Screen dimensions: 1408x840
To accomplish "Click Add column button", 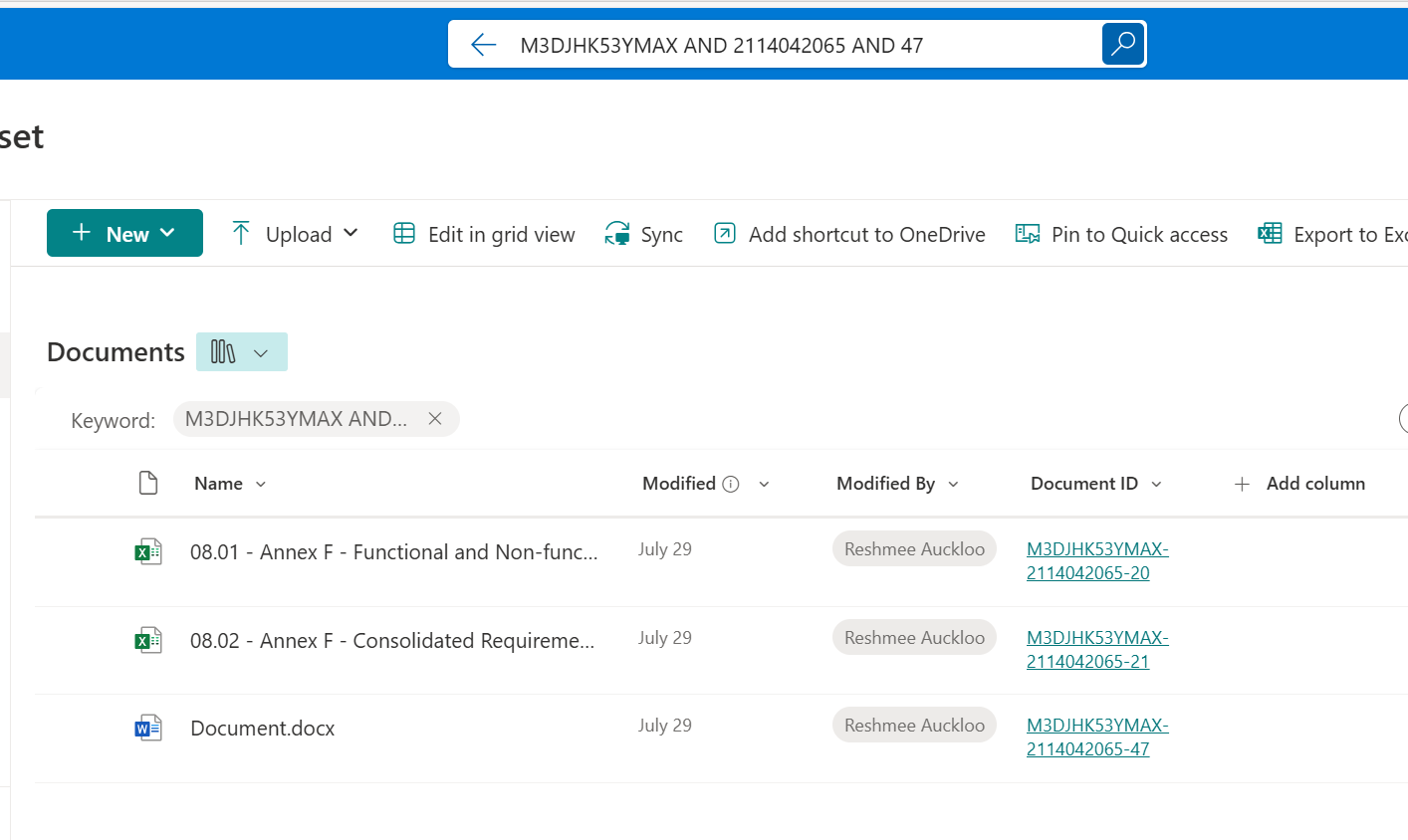I will pos(1299,484).
